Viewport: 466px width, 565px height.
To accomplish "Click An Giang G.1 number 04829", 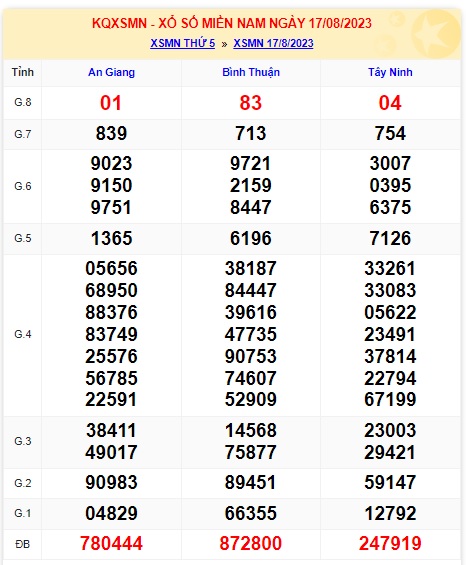I will 111,513.
